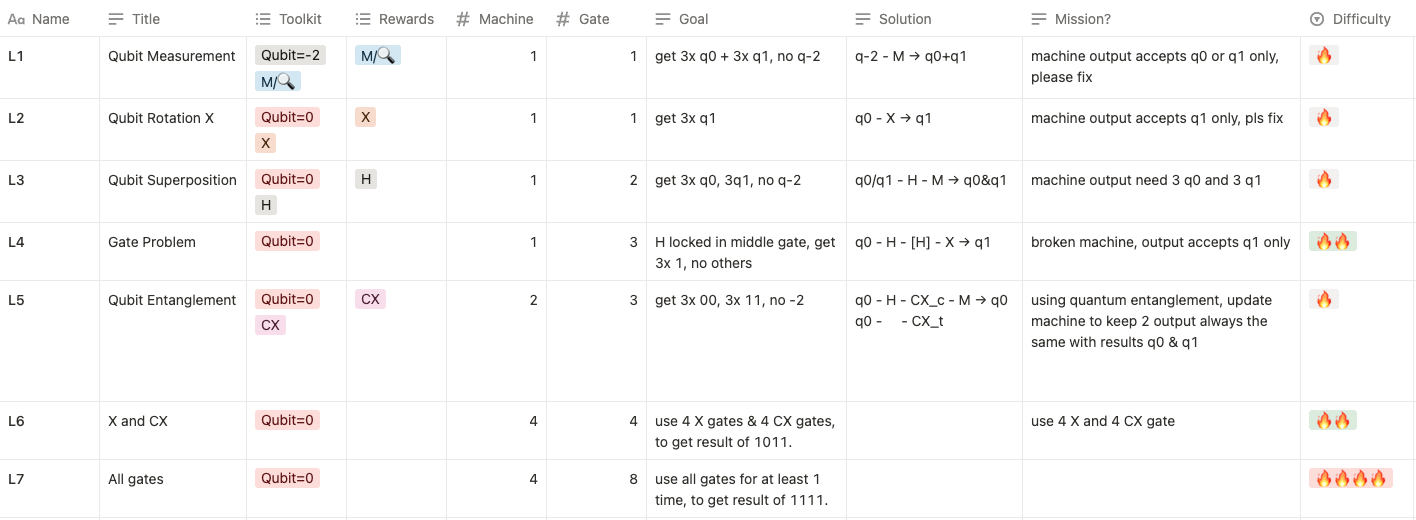Click the Title column text icon
Viewport: 1416px width, 520px height.
point(116,19)
